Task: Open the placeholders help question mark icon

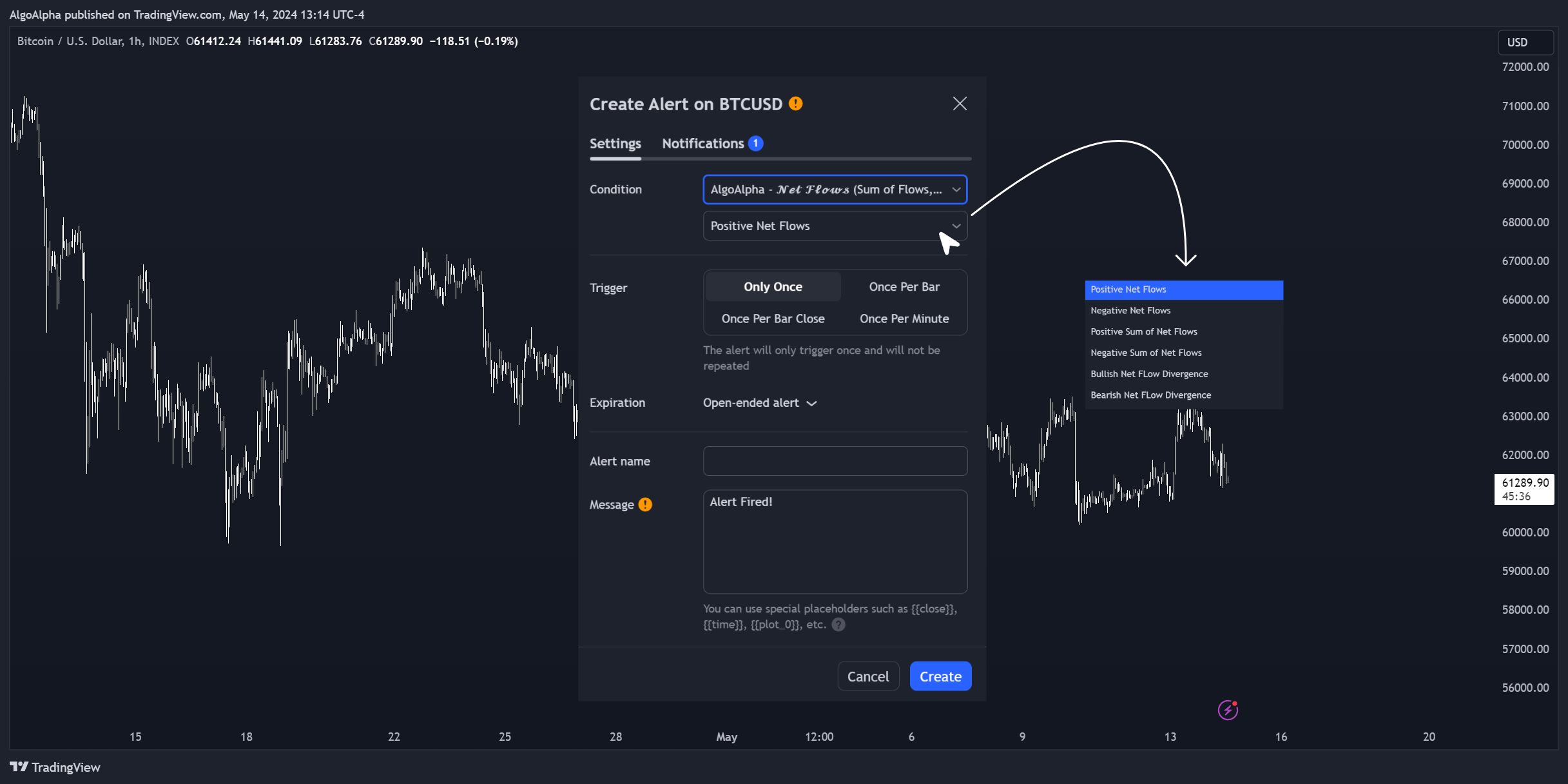Action: click(x=838, y=625)
